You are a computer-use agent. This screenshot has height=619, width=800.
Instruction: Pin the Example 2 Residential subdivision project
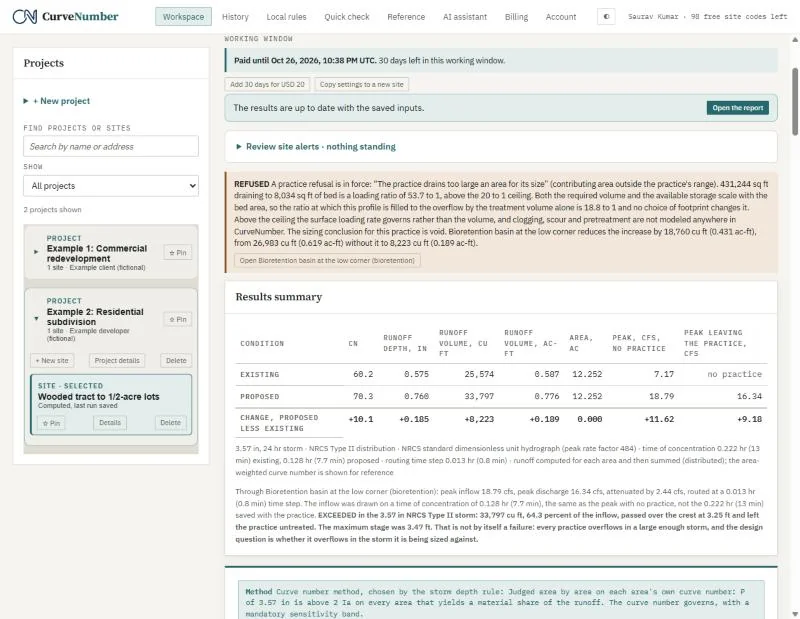(178, 319)
